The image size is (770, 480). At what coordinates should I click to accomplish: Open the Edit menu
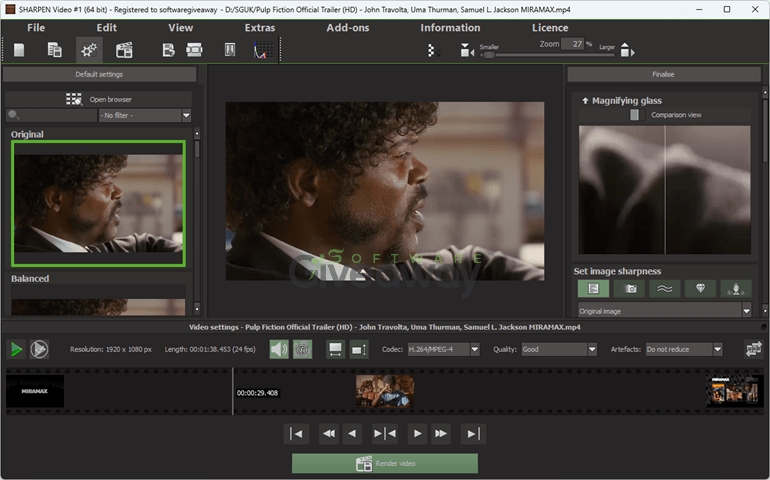pyautogui.click(x=107, y=28)
